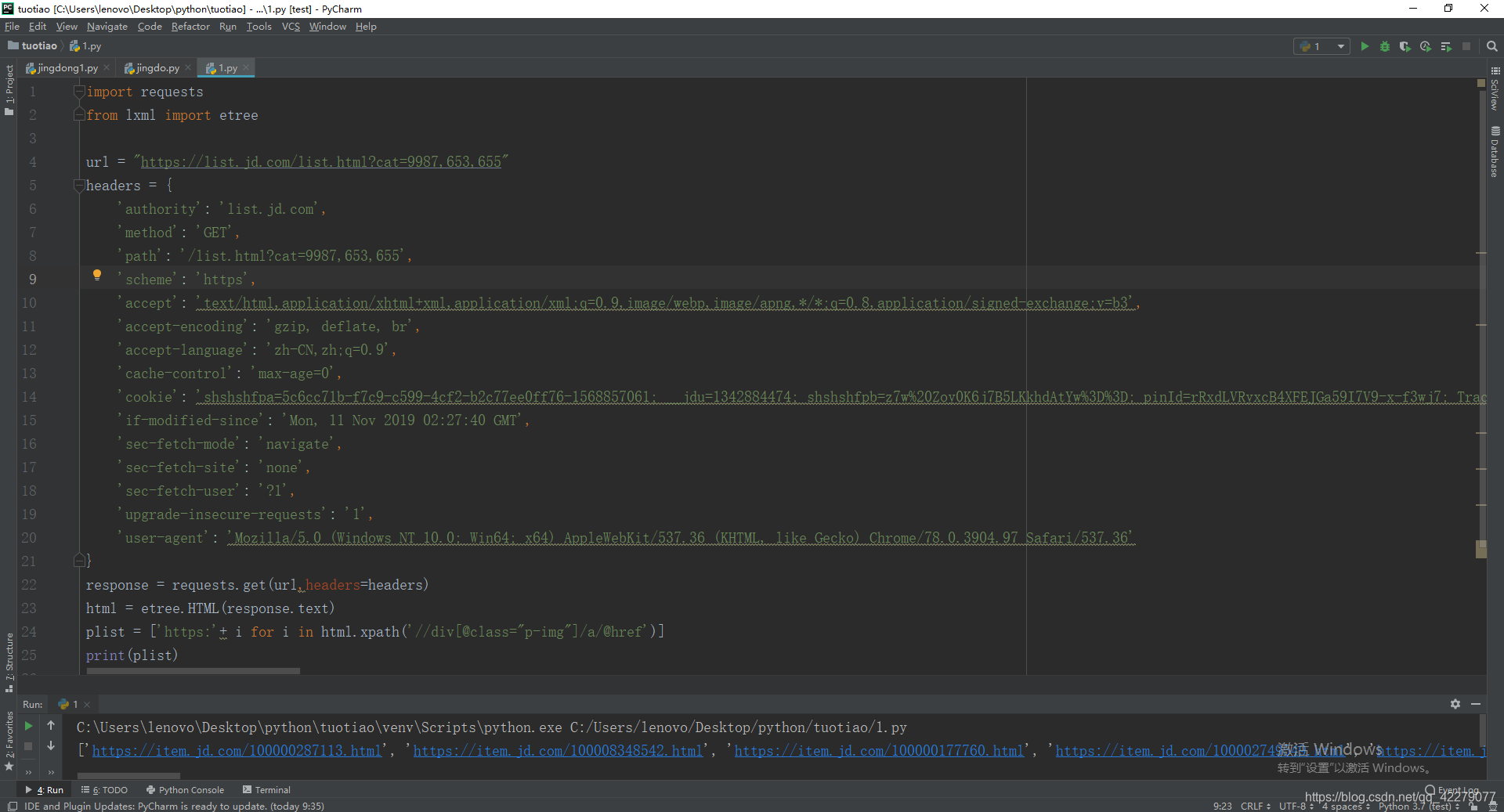The image size is (1504, 812).
Task: Open the Help menu
Action: [366, 27]
